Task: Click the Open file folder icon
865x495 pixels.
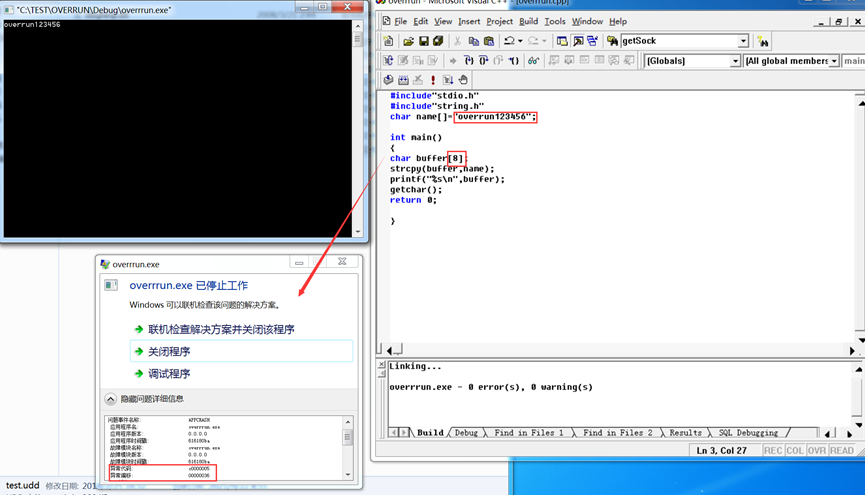Action: [408, 41]
